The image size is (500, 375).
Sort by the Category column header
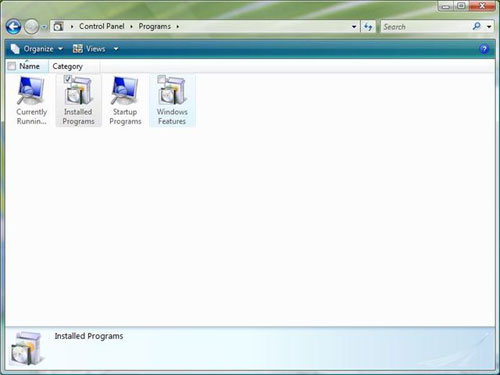pyautogui.click(x=68, y=66)
